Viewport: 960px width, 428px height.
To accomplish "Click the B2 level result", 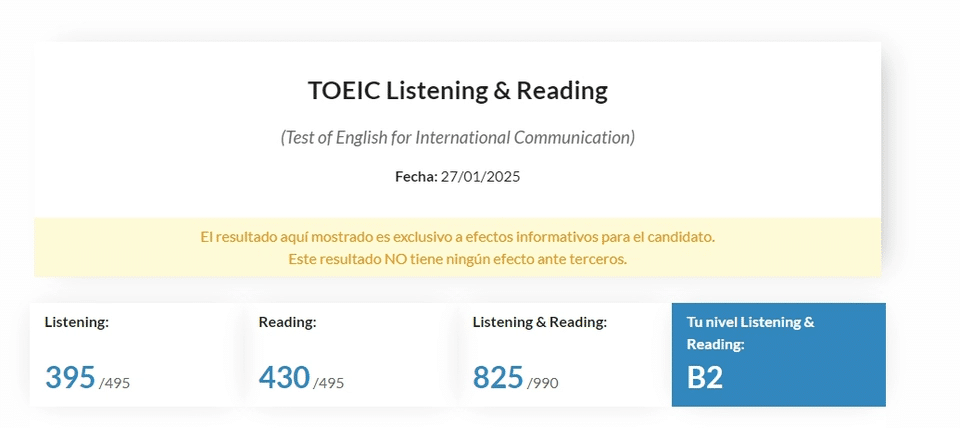I will coord(705,377).
